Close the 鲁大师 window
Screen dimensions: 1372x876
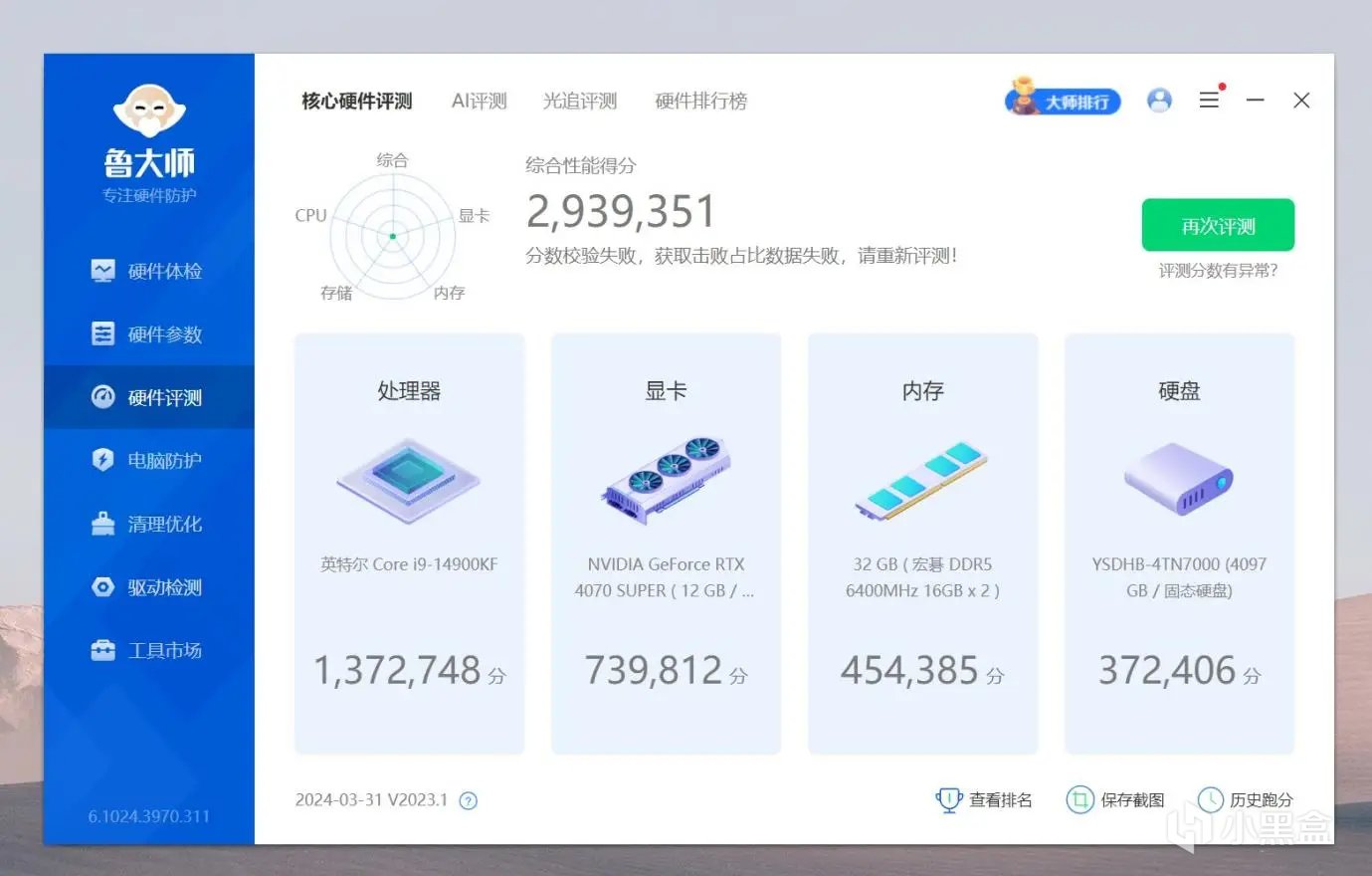pyautogui.click(x=1301, y=100)
